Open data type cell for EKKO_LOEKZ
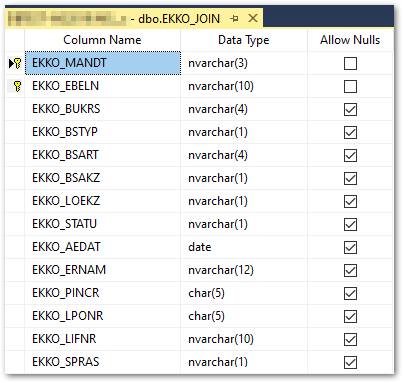This screenshot has height=383, width=403. pyautogui.click(x=244, y=201)
